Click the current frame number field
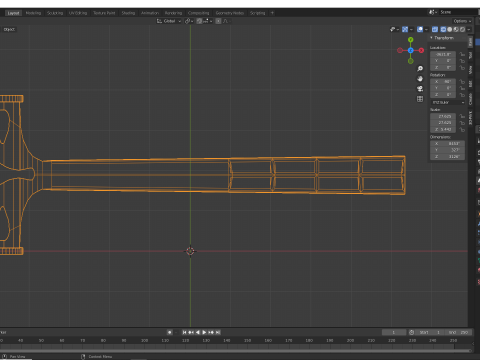The height and width of the screenshot is (360, 480). 394,332
